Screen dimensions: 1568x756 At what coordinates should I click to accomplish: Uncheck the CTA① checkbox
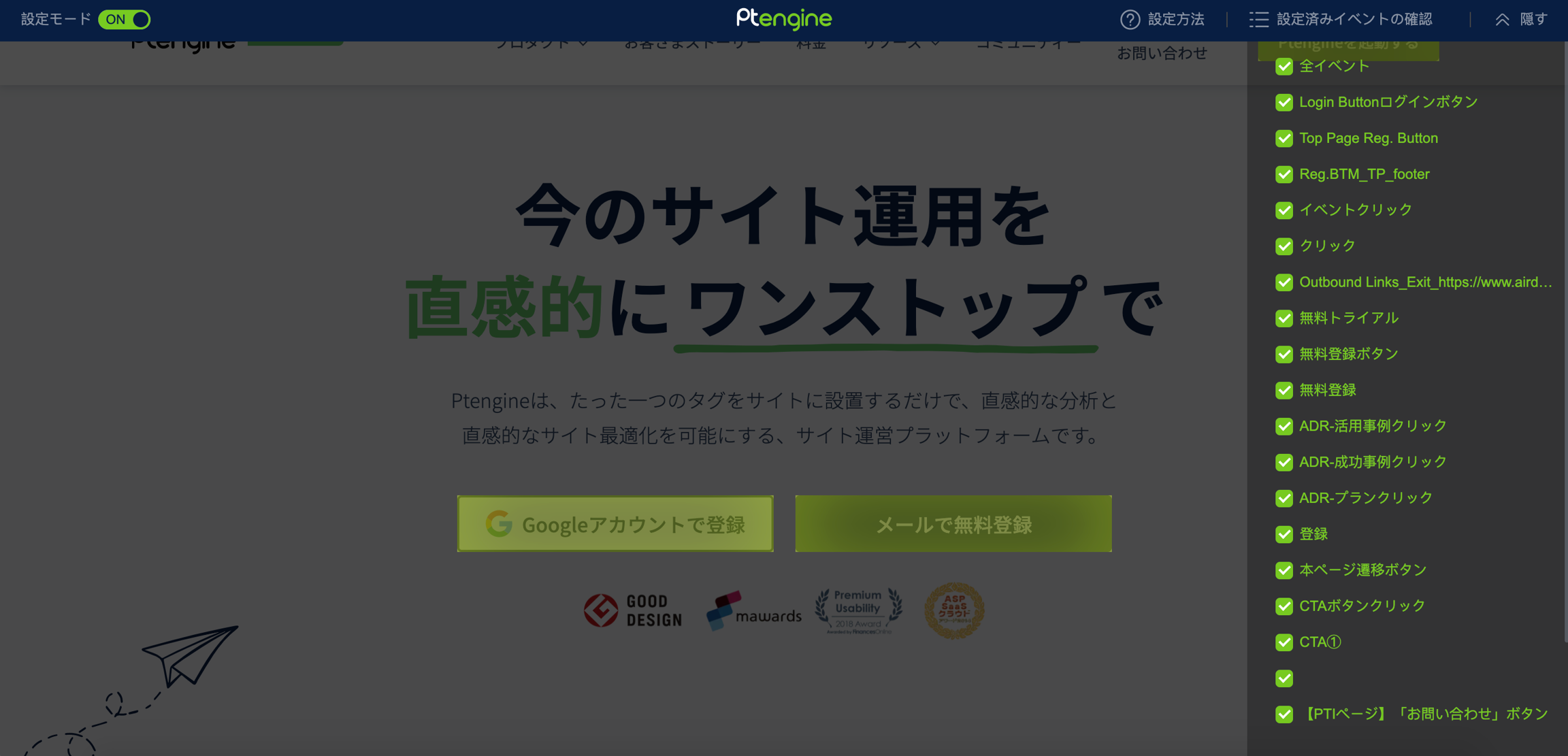[1284, 642]
